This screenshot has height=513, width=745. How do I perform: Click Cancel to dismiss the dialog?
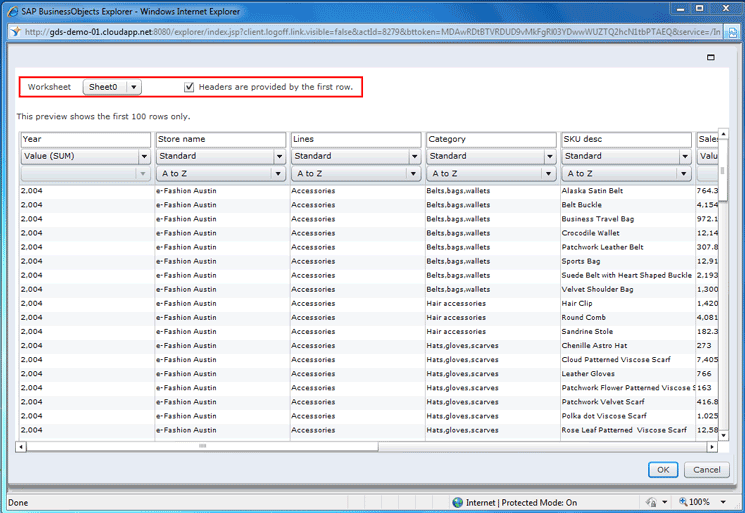707,470
